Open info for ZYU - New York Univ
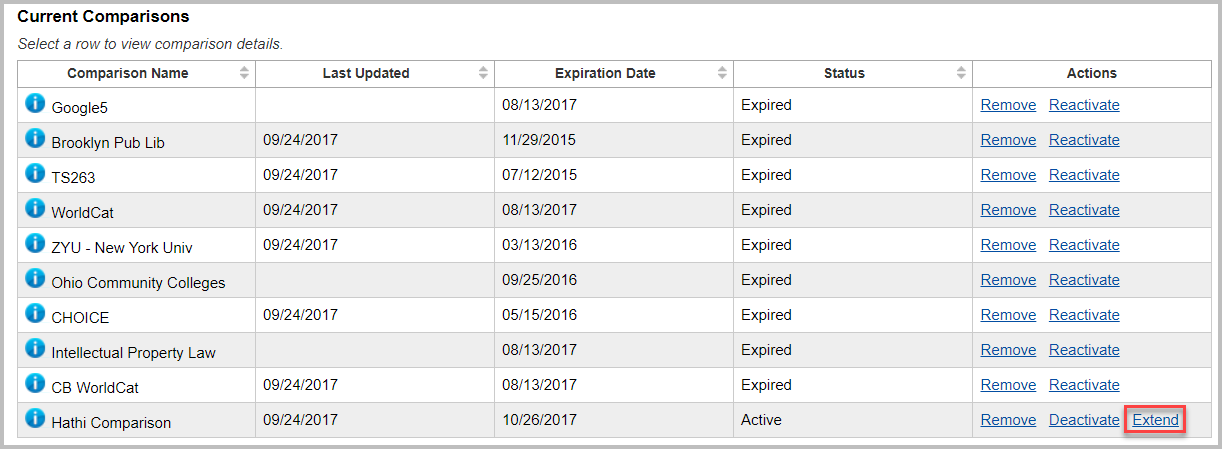The width and height of the screenshot is (1222, 449). click(36, 243)
